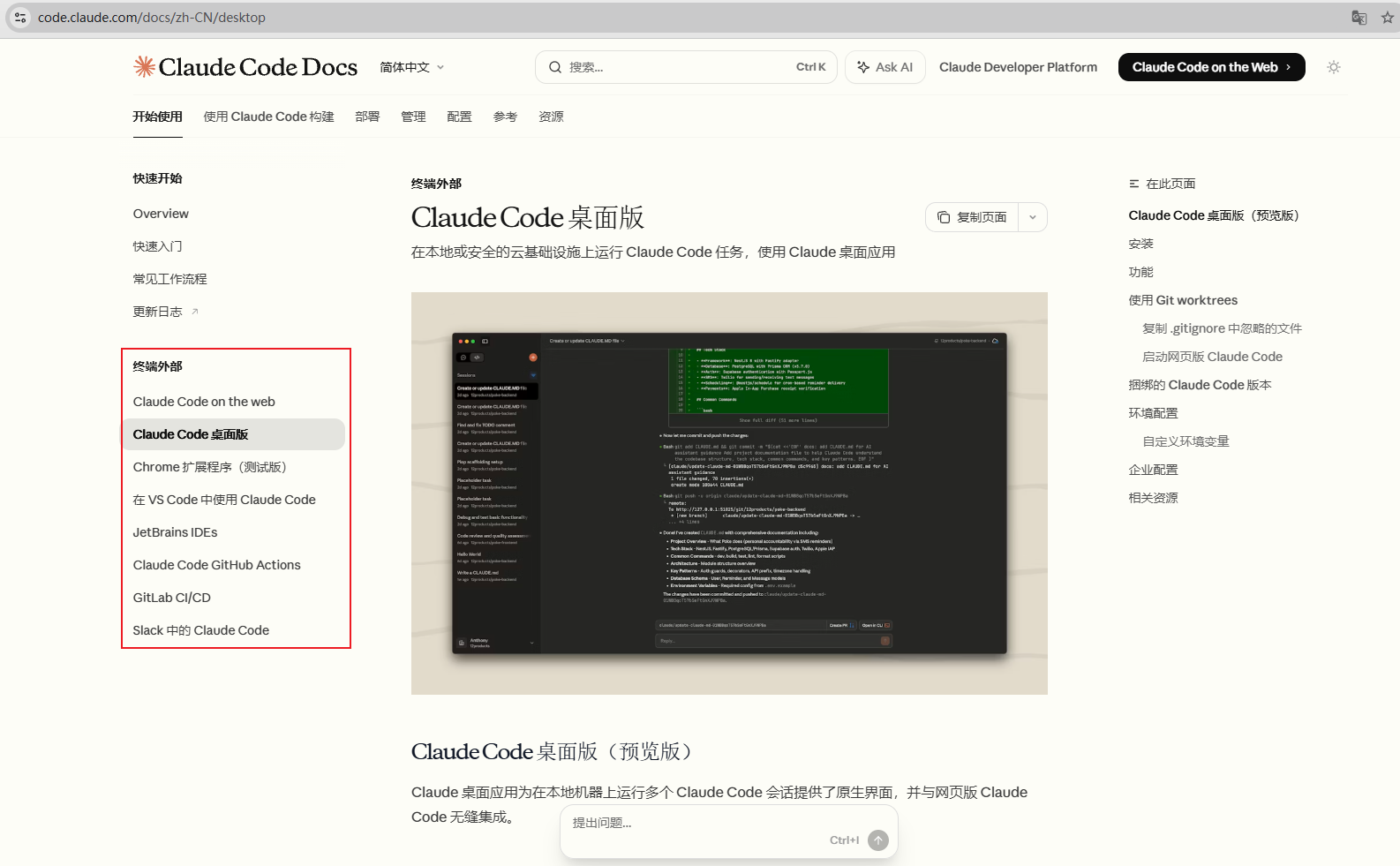Viewport: 1400px width, 866px height.
Task: Open the 部署 tab
Action: 367,117
